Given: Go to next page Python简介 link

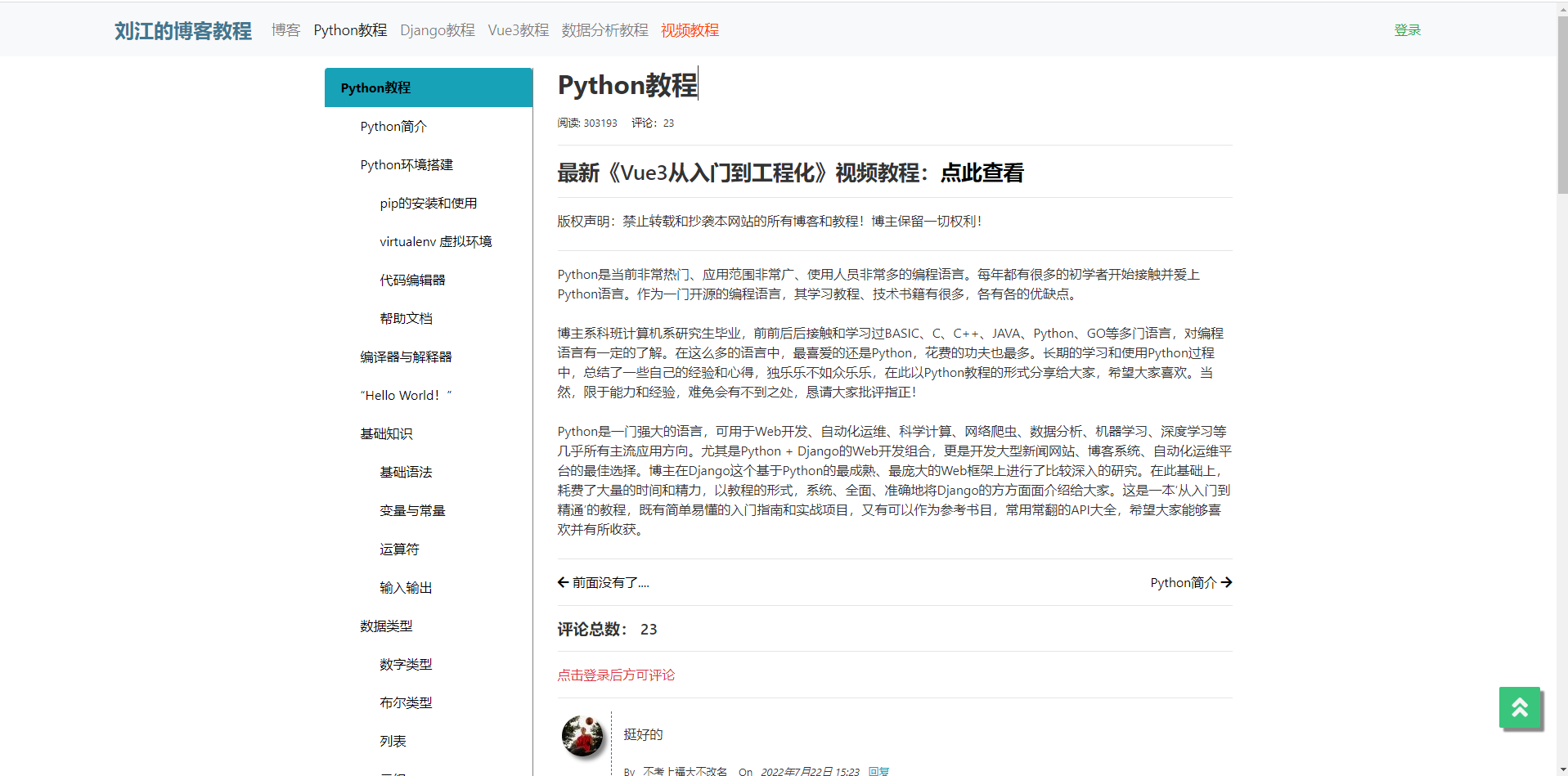Looking at the screenshot, I should point(1191,582).
